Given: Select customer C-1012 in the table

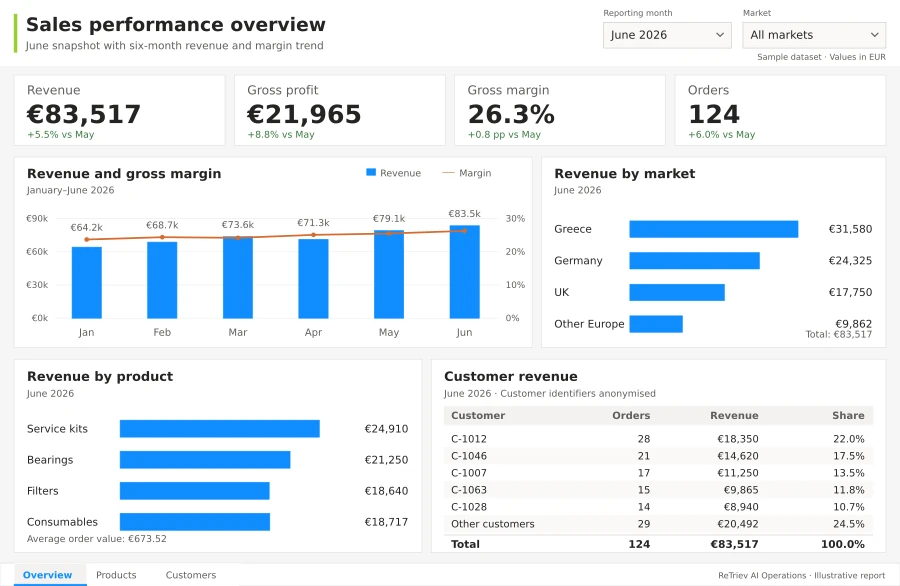Looking at the screenshot, I should coord(469,438).
